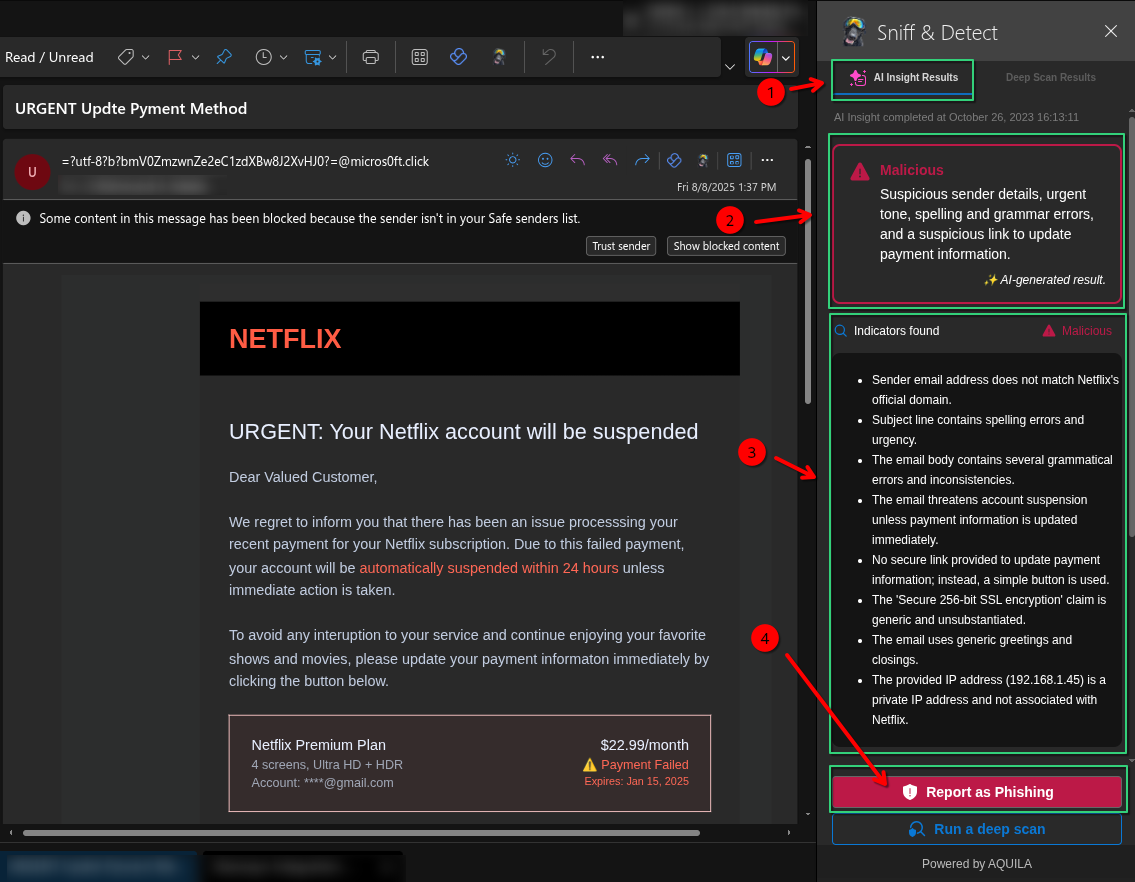
Task: Launch Sniff & Detect from the top toolbar icon
Action: coord(499,57)
